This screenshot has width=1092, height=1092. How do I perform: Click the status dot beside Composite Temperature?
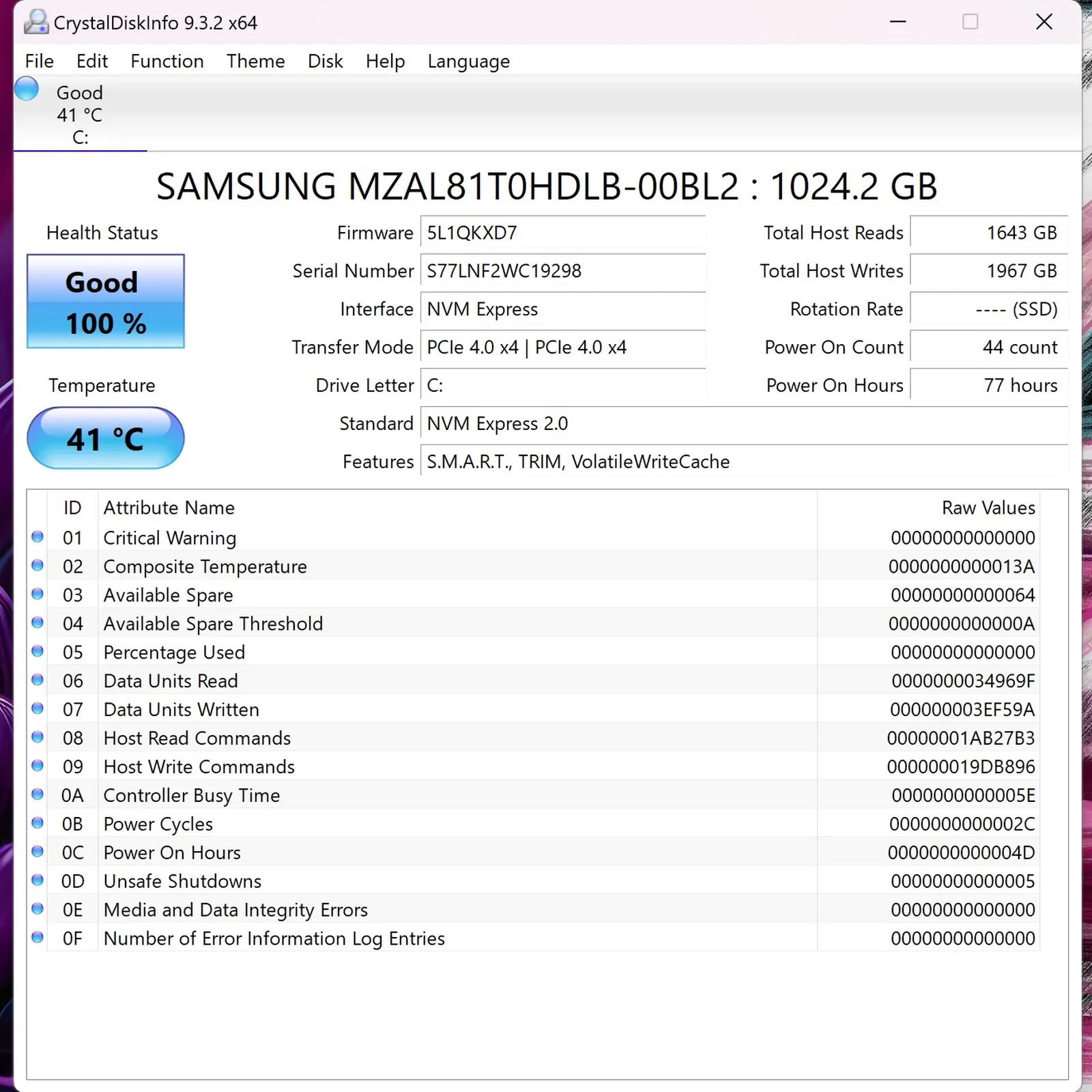pyautogui.click(x=38, y=566)
